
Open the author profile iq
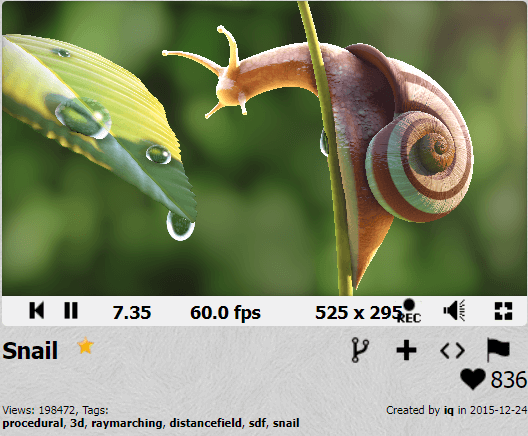449,410
